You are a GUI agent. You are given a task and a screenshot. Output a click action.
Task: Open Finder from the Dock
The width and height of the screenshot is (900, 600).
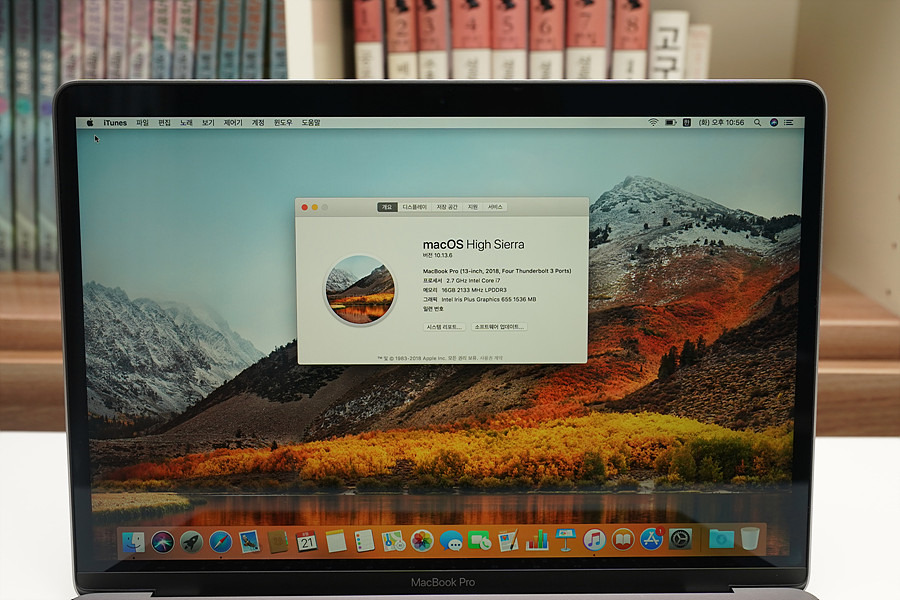tap(134, 542)
